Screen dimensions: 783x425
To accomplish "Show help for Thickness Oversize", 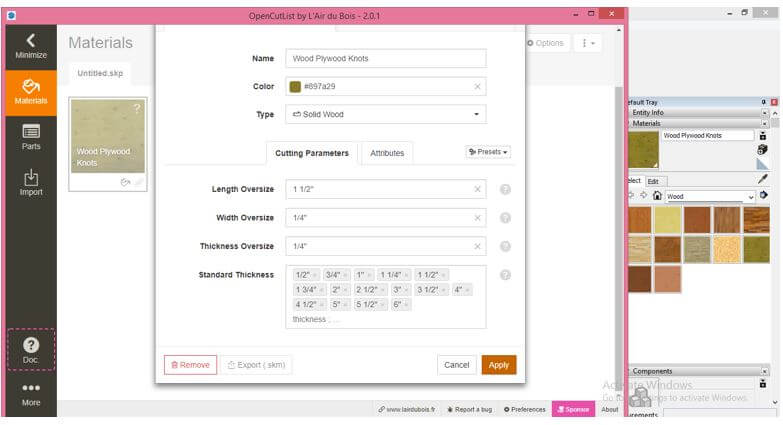I will pyautogui.click(x=505, y=246).
